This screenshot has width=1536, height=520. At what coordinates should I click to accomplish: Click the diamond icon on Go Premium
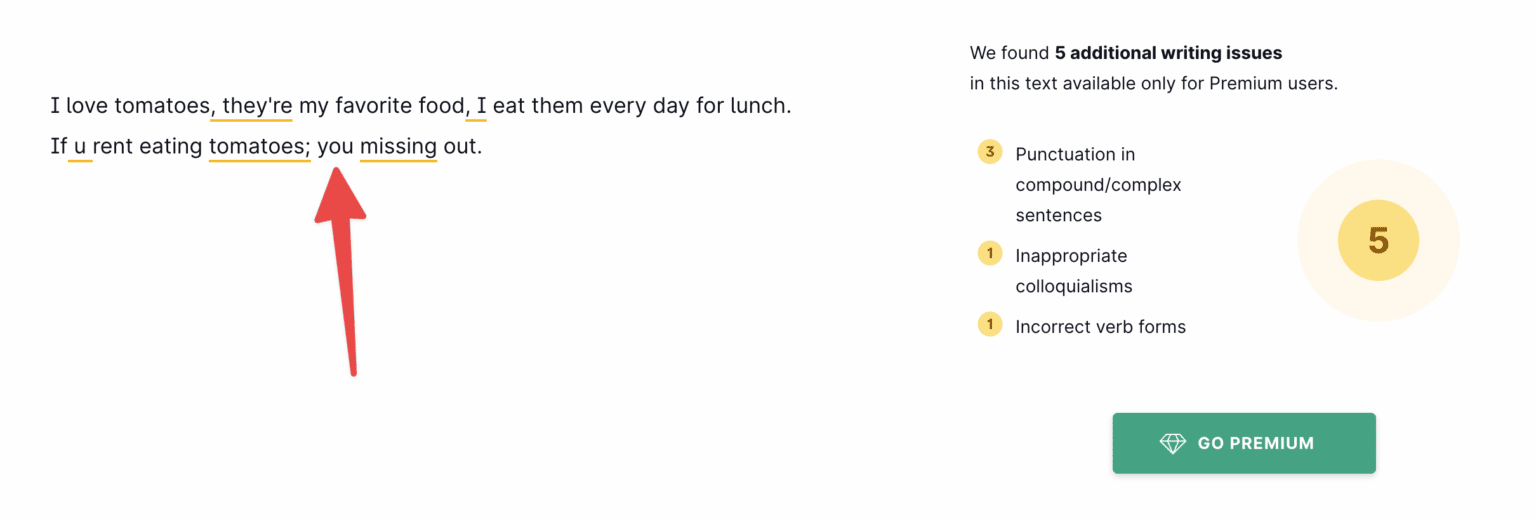1172,443
